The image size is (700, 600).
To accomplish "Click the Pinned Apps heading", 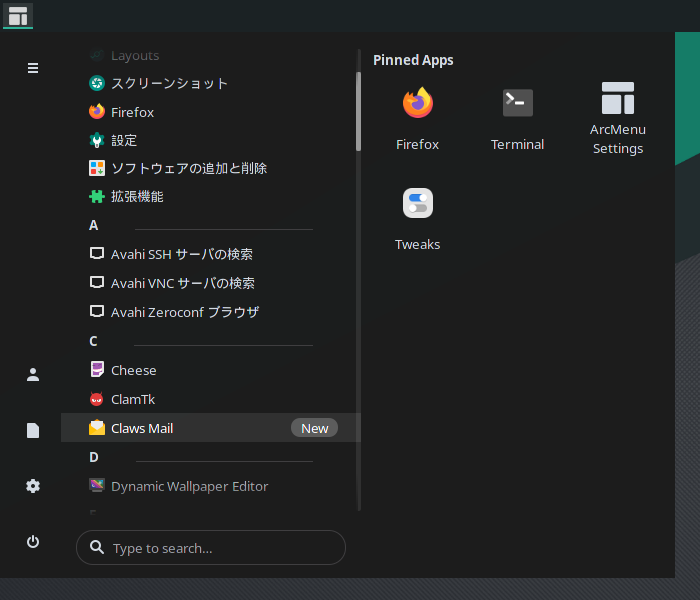I will [x=413, y=60].
